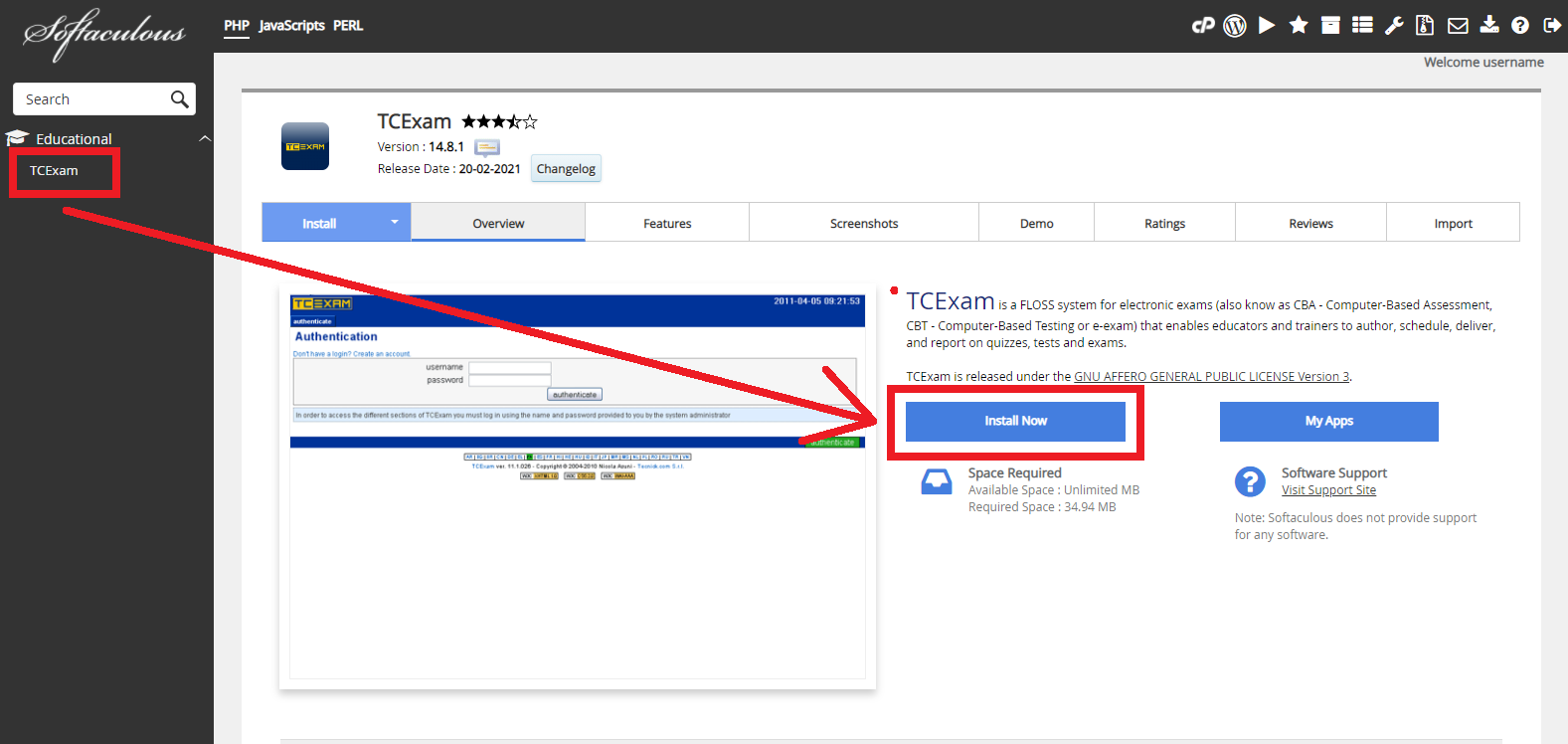
Task: Open the Visit Support Site link
Action: click(1328, 490)
